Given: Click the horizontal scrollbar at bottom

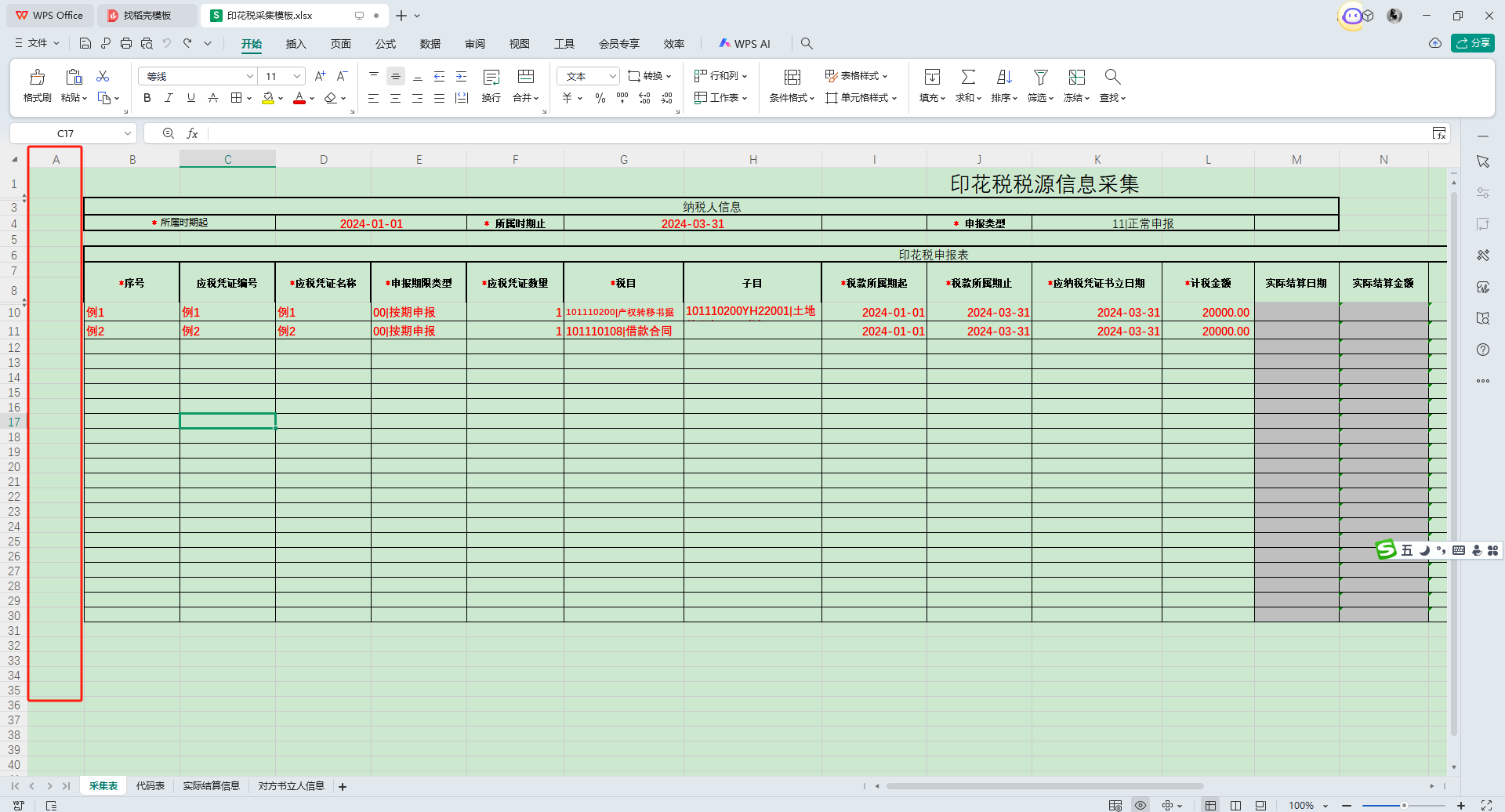Looking at the screenshot, I should (1045, 785).
